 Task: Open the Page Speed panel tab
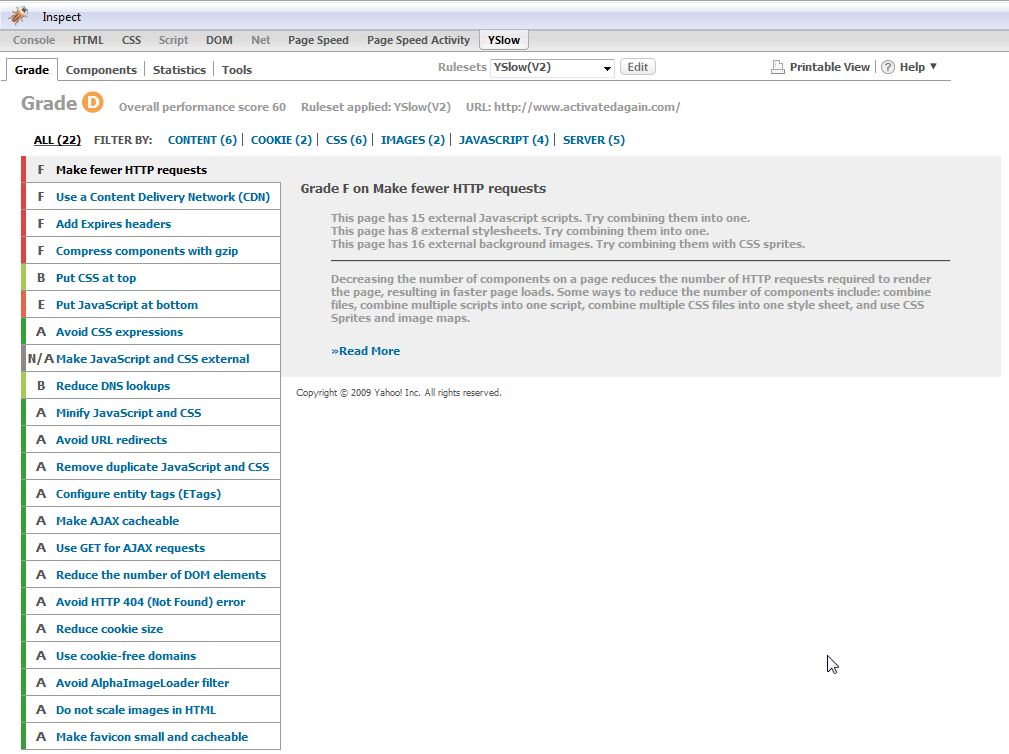click(x=318, y=40)
